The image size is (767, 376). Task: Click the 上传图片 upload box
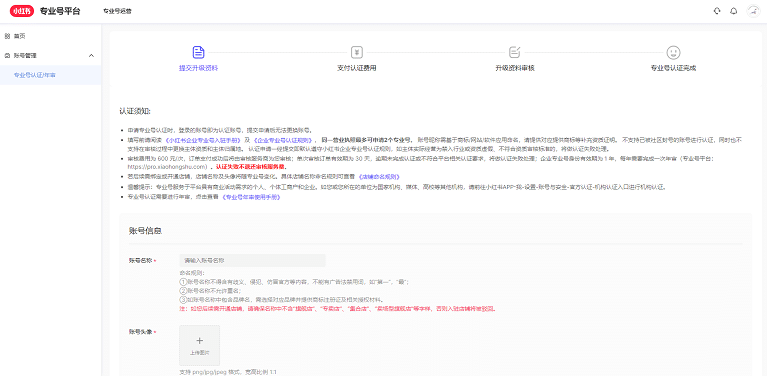pyautogui.click(x=199, y=346)
